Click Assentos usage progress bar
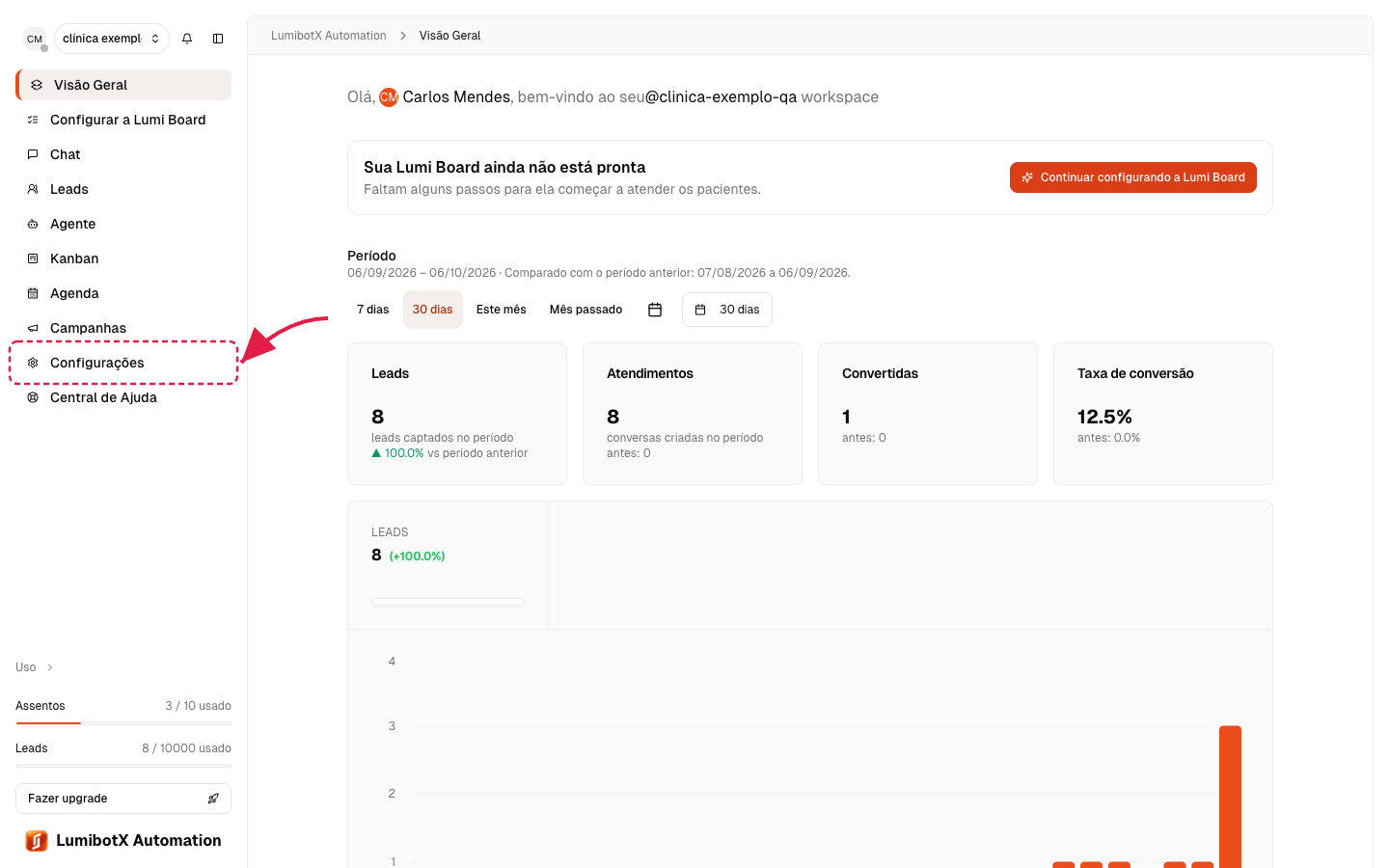This screenshot has height=868, width=1389. tap(123, 723)
